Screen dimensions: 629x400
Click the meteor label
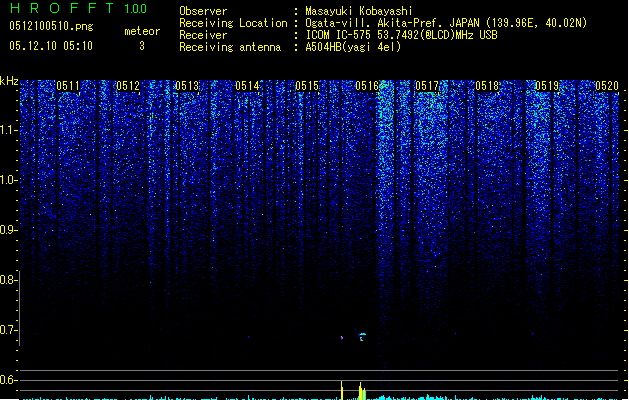click(142, 31)
